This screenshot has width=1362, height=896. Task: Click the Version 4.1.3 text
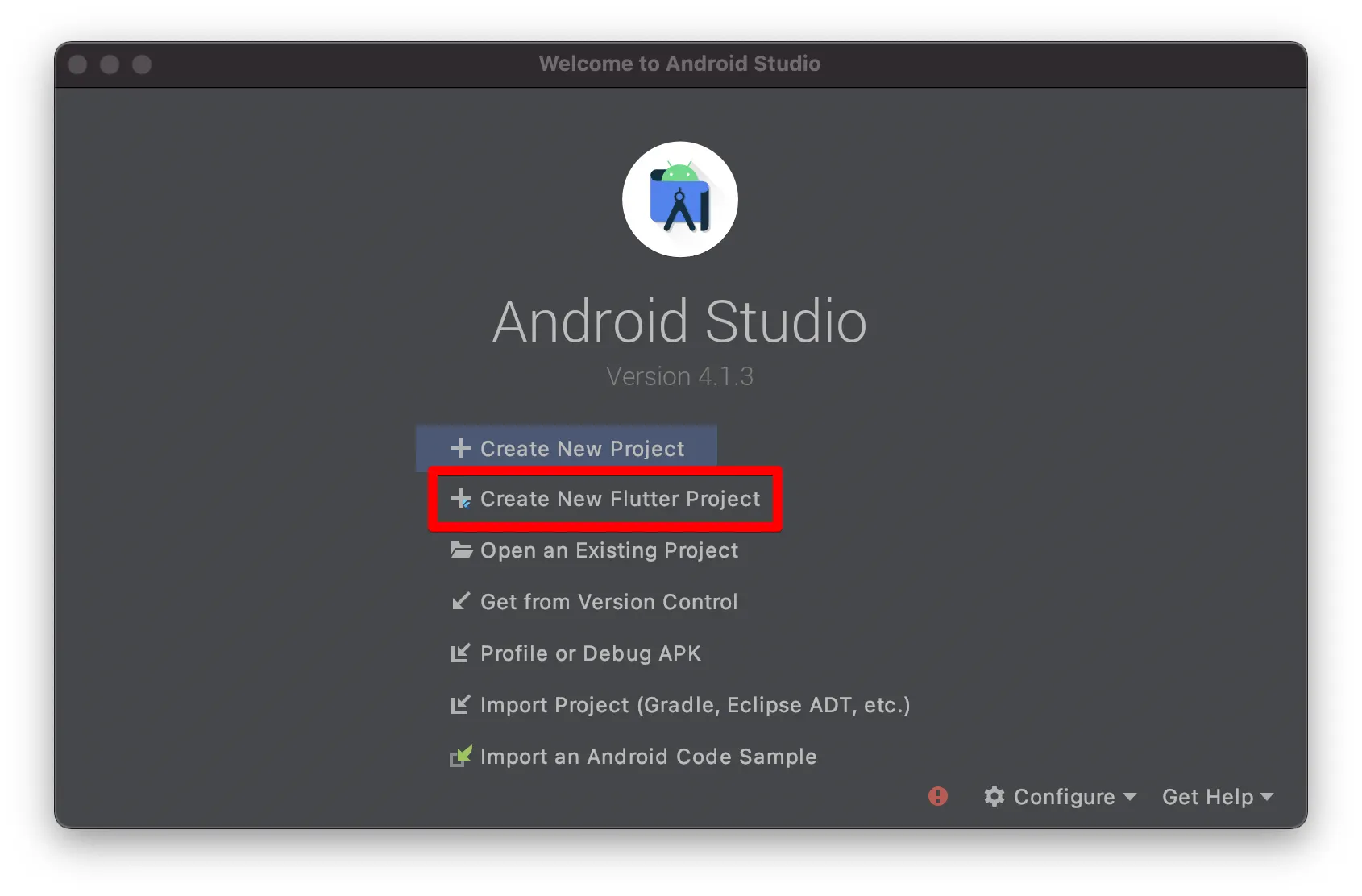pyautogui.click(x=680, y=376)
